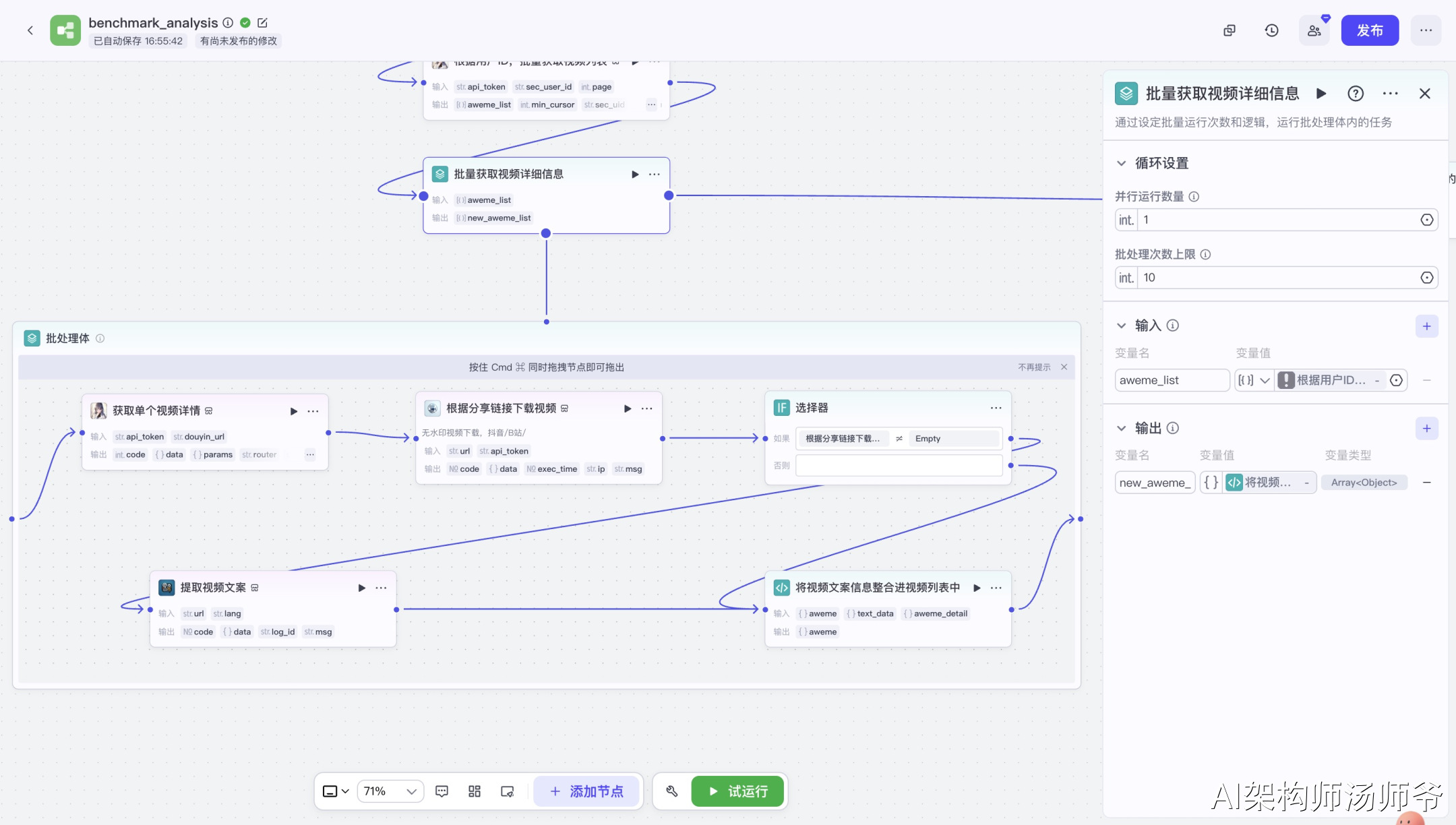Click the duplicate workflow icon in header
1456x825 pixels.
pos(1230,30)
